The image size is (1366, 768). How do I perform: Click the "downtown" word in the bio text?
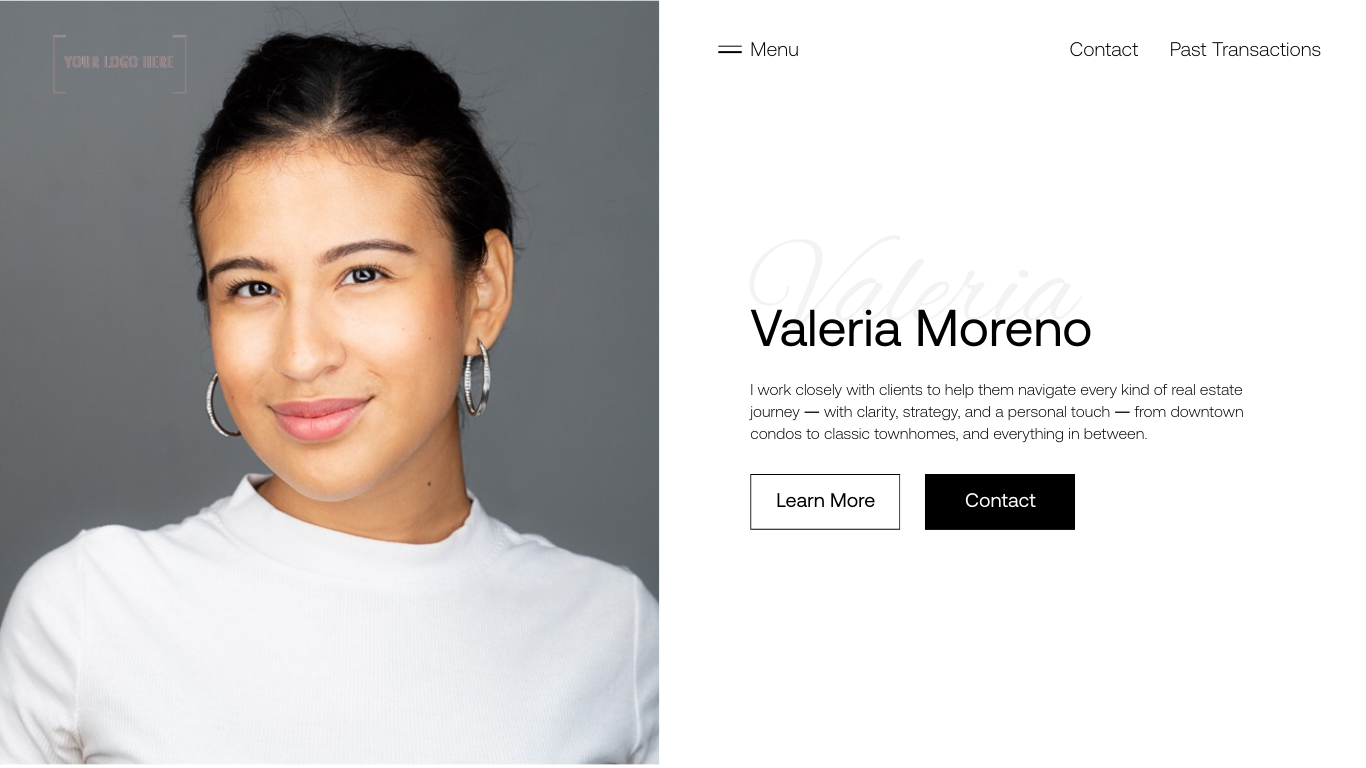(x=1207, y=412)
